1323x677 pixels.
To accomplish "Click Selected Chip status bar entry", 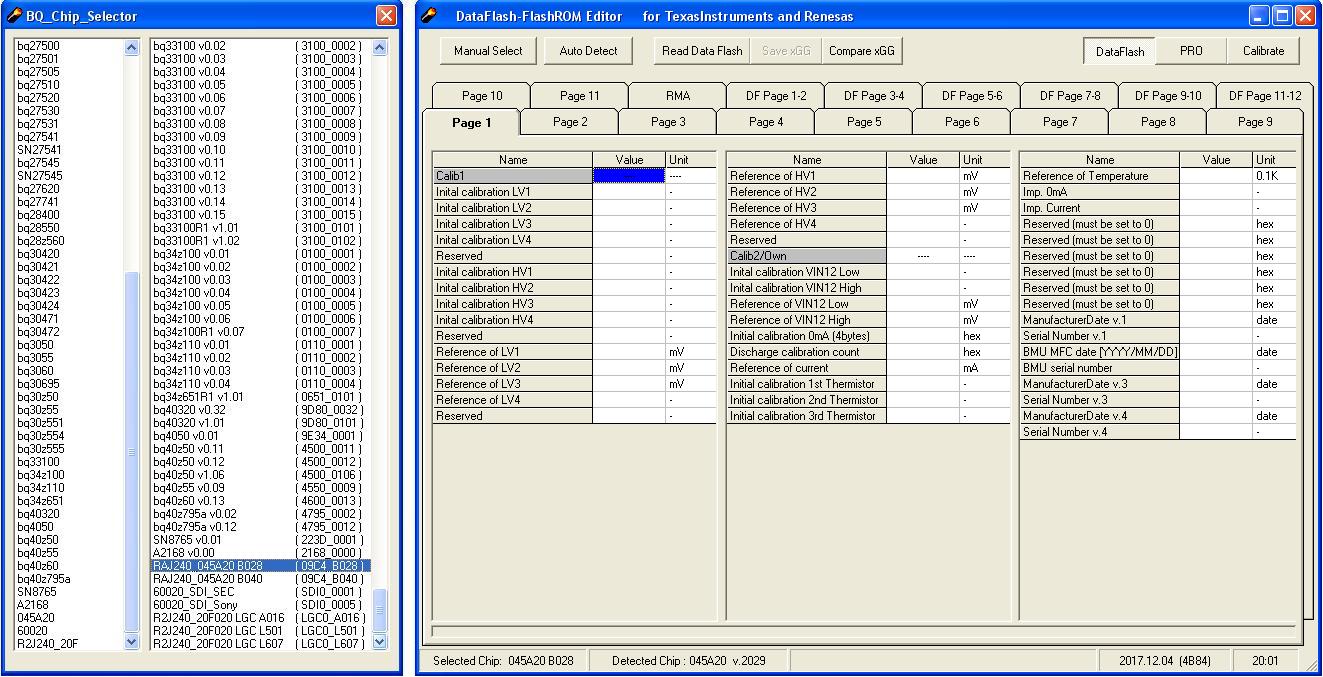I will click(503, 661).
